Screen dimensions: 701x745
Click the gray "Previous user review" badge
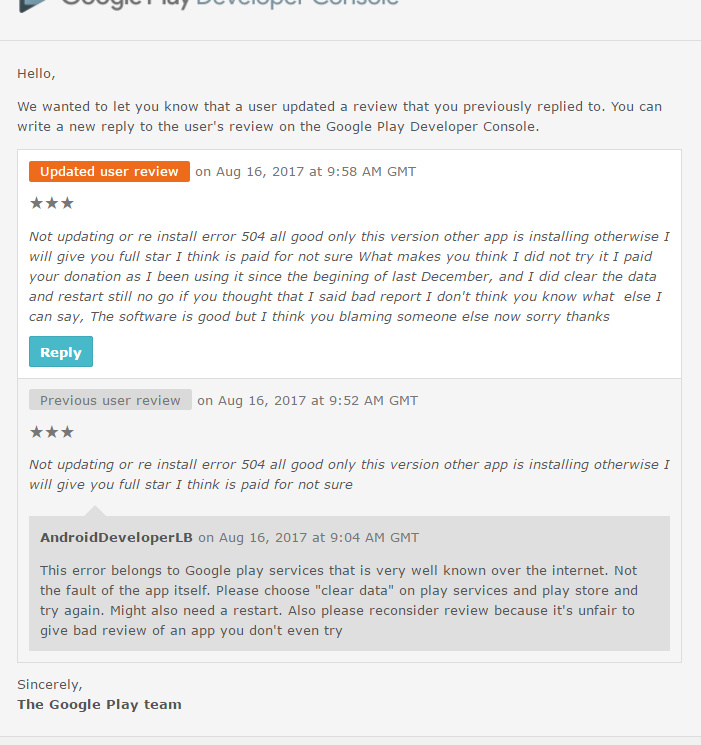point(110,400)
